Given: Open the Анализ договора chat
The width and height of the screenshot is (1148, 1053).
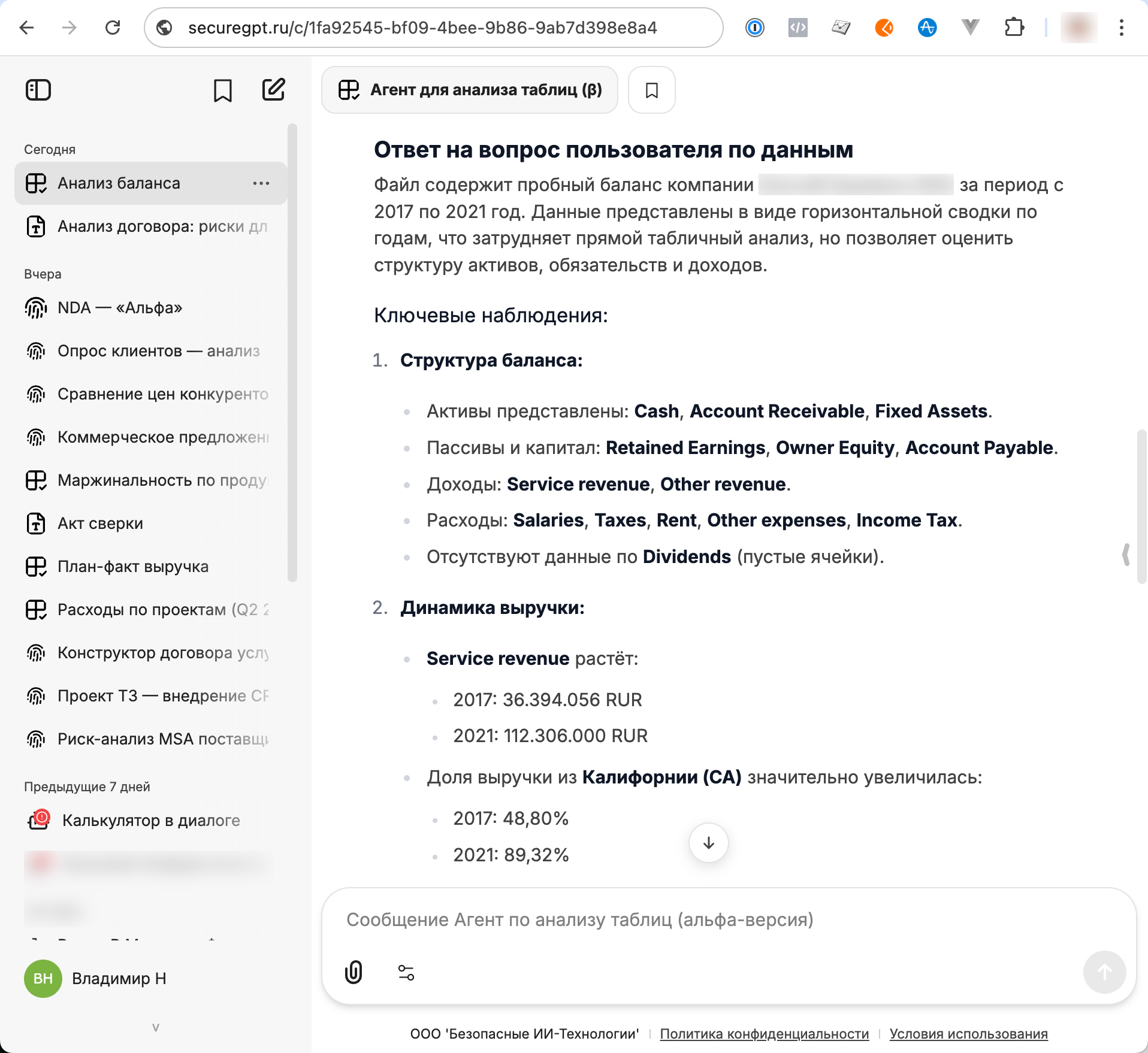Looking at the screenshot, I should pyautogui.click(x=150, y=226).
